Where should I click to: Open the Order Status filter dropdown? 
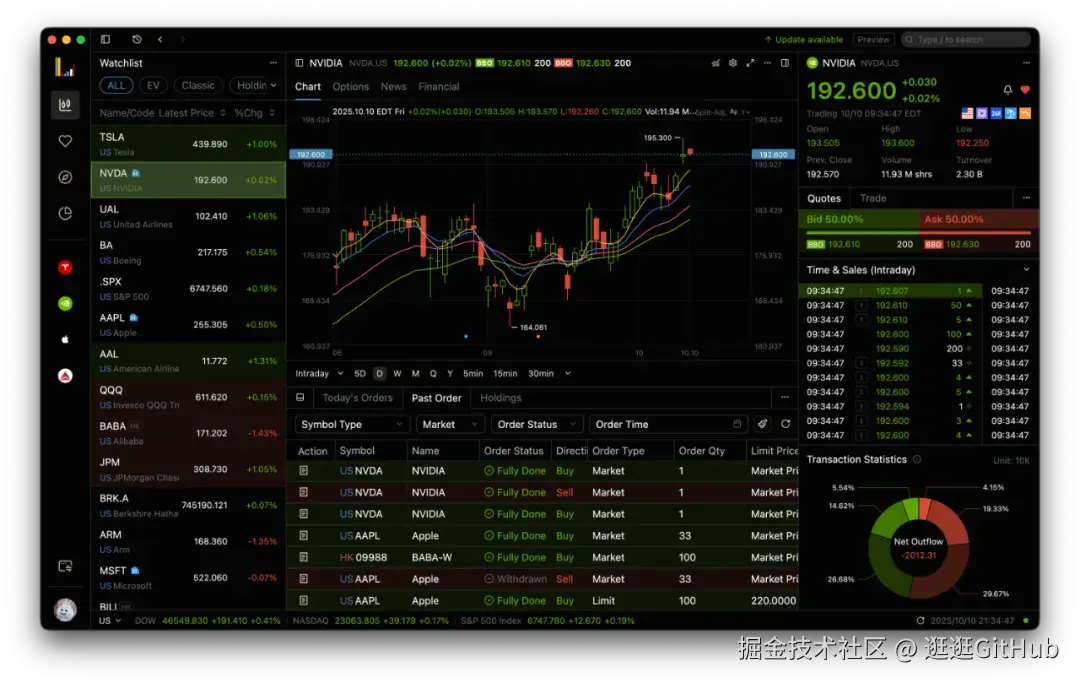[x=537, y=424]
